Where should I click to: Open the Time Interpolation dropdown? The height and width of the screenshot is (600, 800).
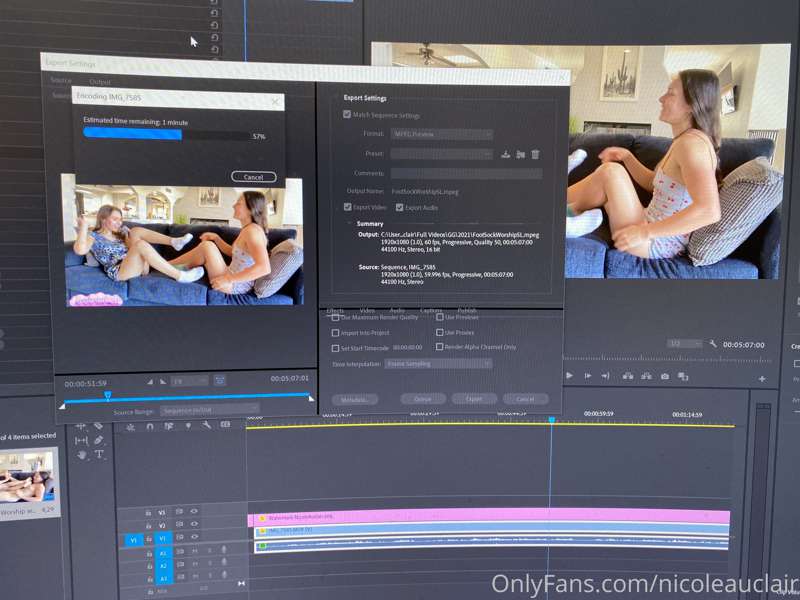pyautogui.click(x=438, y=364)
